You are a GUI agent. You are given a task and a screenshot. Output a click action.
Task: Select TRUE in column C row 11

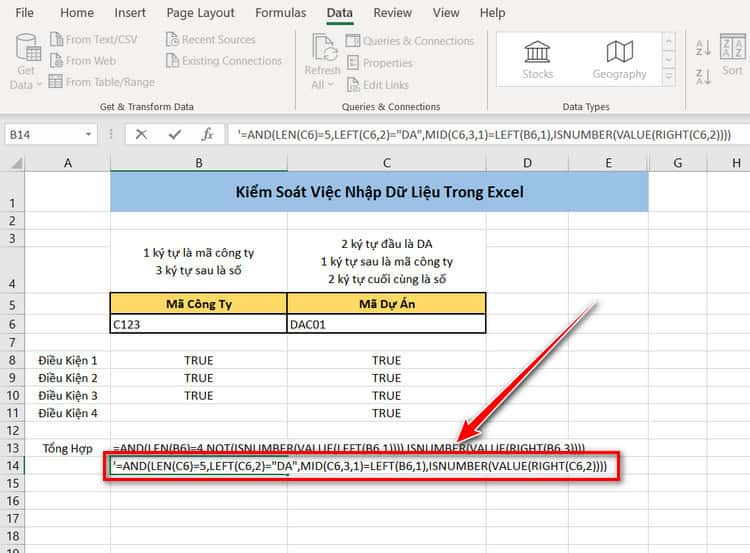386,413
